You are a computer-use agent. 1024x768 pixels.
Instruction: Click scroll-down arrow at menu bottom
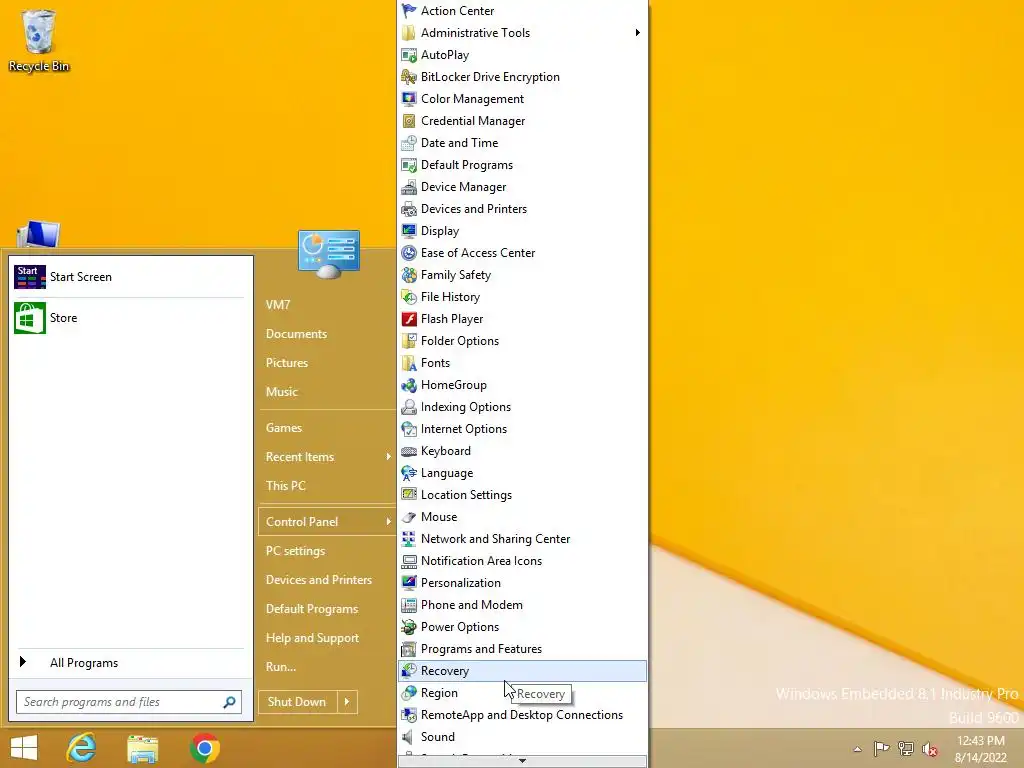coord(522,761)
